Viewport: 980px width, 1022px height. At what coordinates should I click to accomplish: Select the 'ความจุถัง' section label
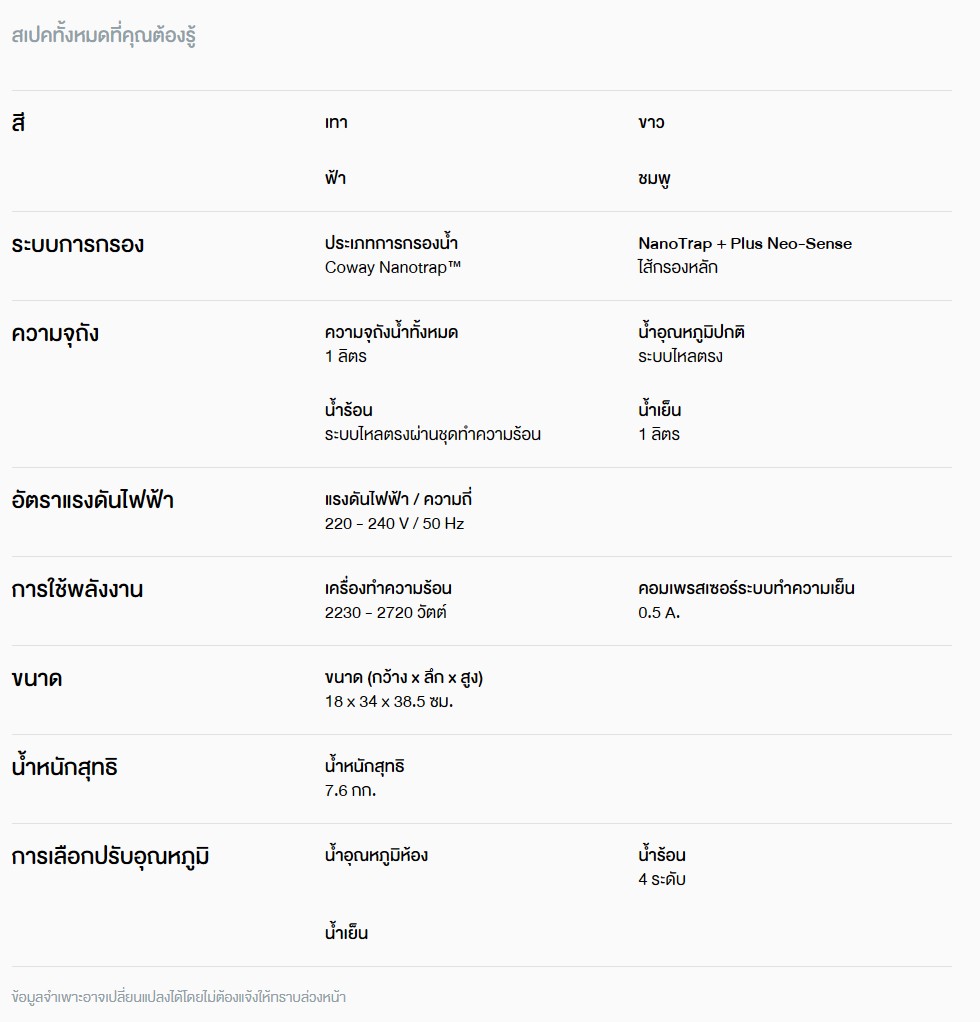coord(55,334)
